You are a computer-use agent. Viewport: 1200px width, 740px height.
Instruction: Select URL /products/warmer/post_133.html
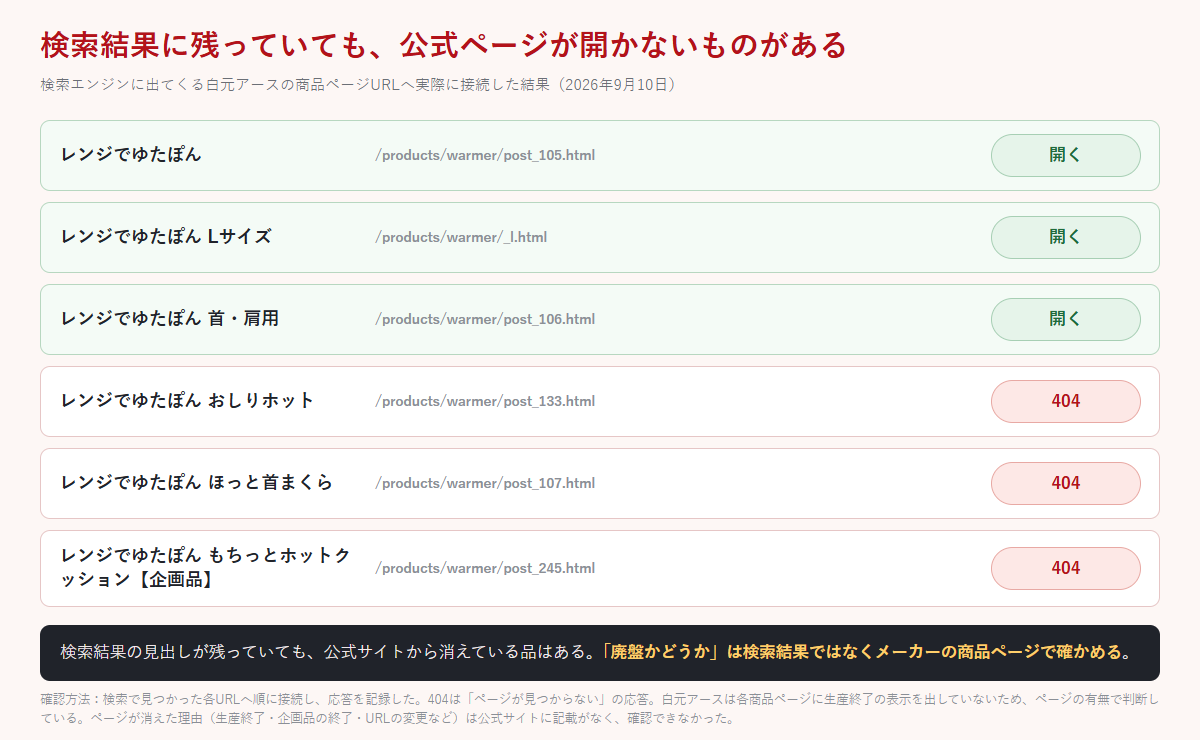click(485, 401)
